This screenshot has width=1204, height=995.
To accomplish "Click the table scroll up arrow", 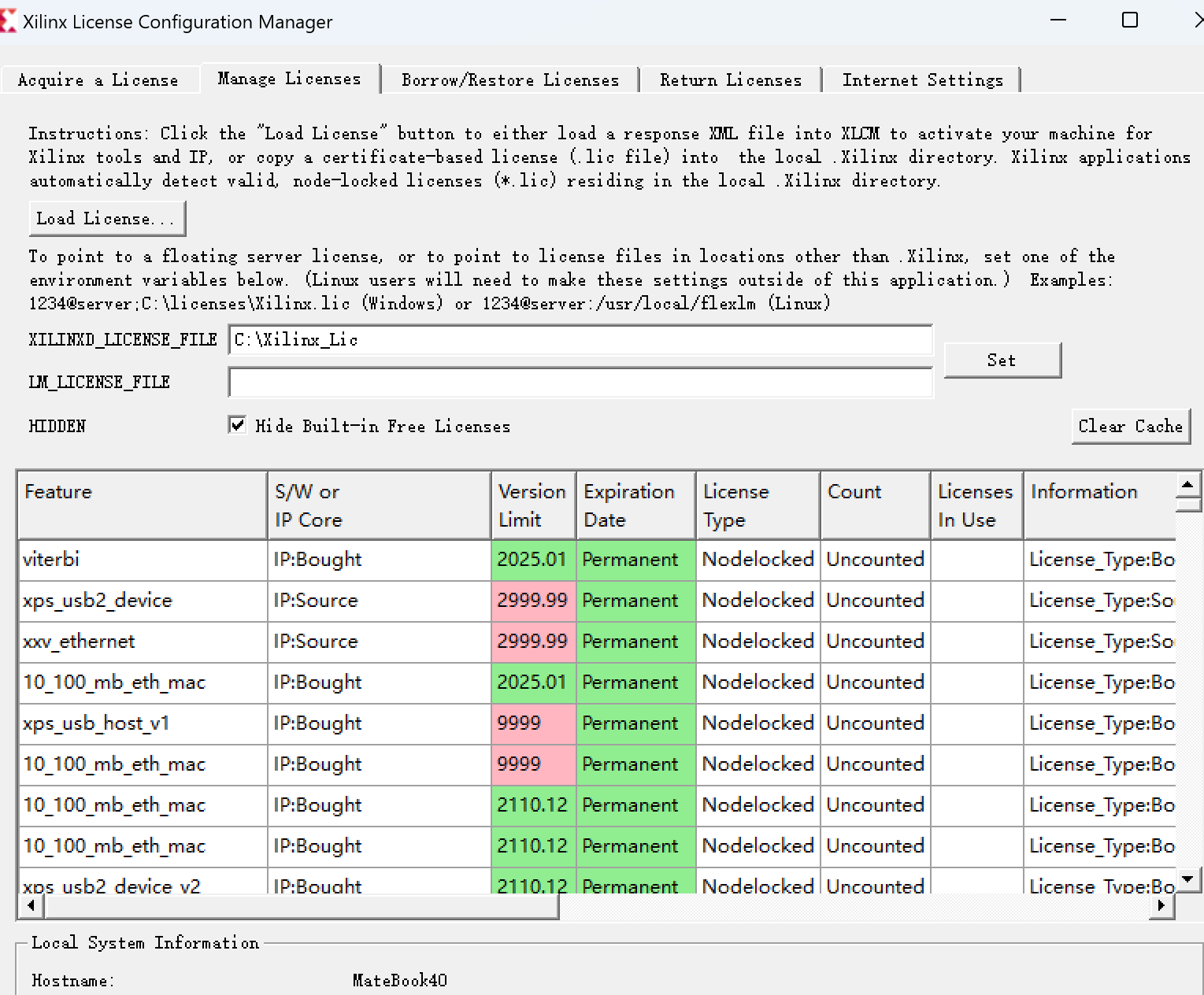I will click(1188, 484).
